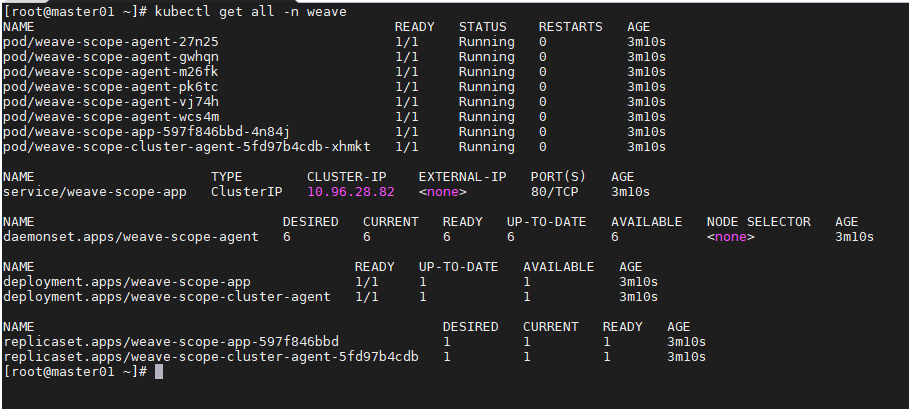Click the PORT(S) column header

pyautogui.click(x=558, y=177)
